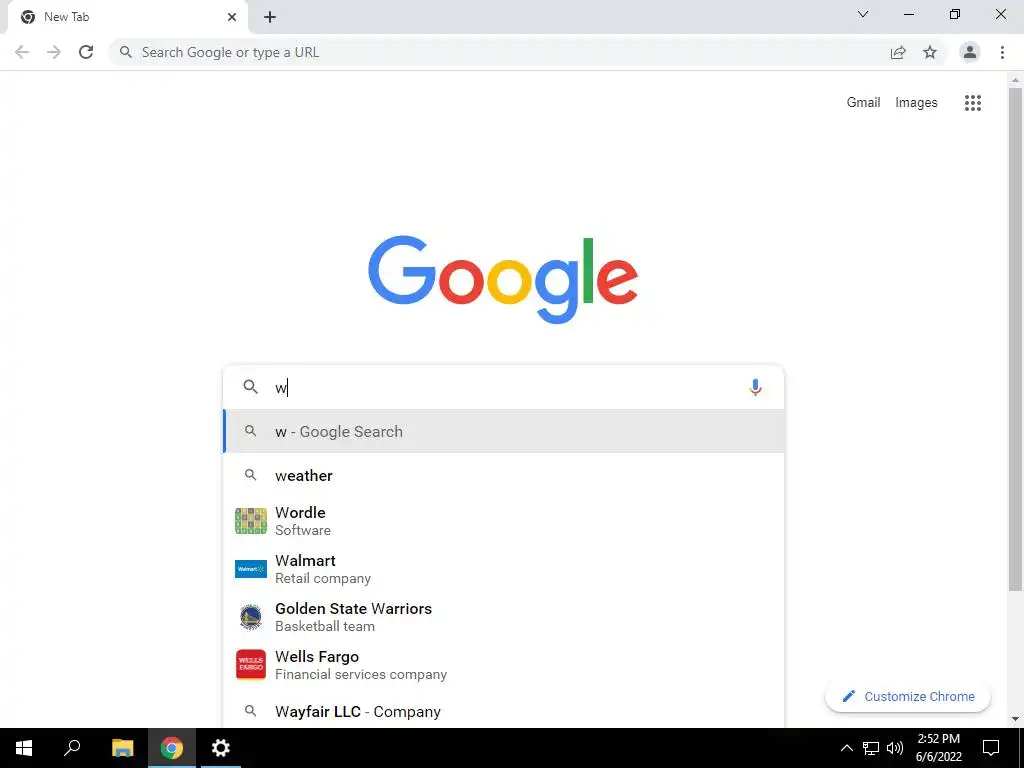Click the browser back arrow

[x=22, y=52]
